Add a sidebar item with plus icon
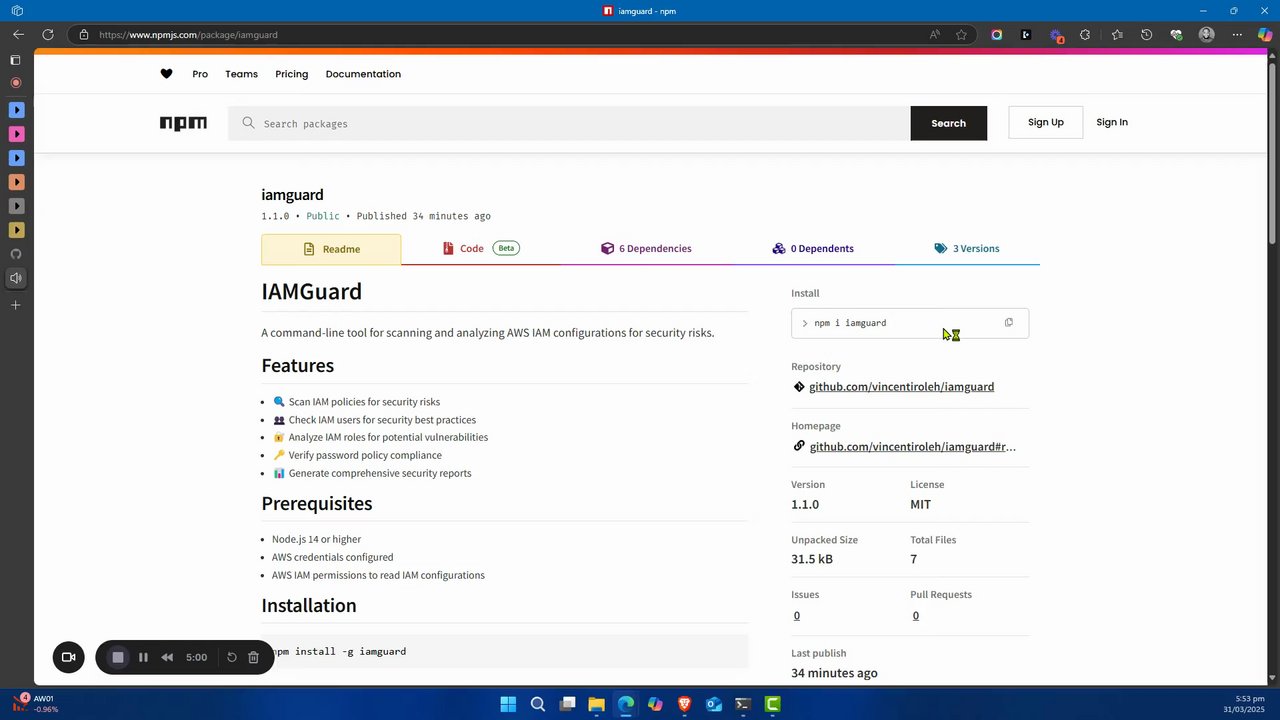1280x720 pixels. click(x=16, y=305)
